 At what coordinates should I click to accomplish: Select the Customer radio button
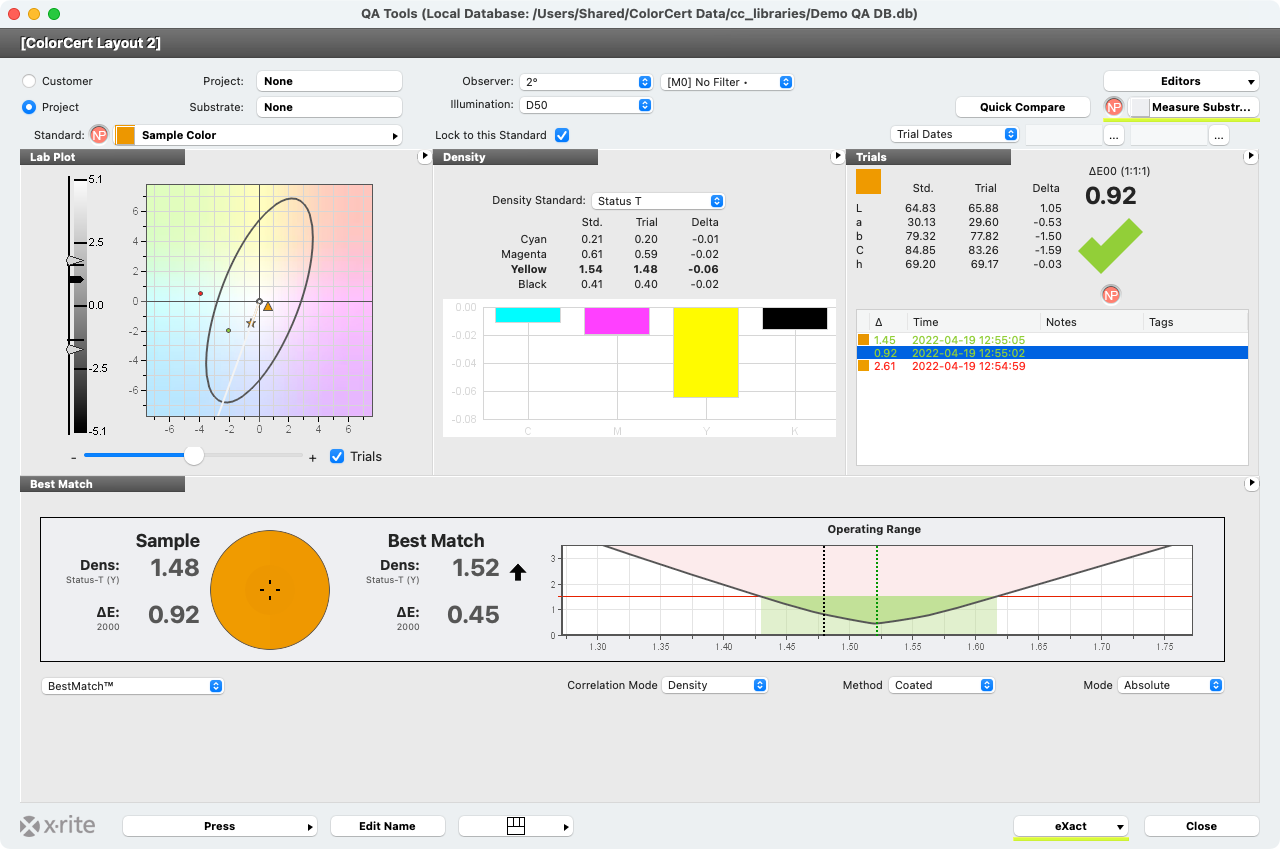(31, 81)
